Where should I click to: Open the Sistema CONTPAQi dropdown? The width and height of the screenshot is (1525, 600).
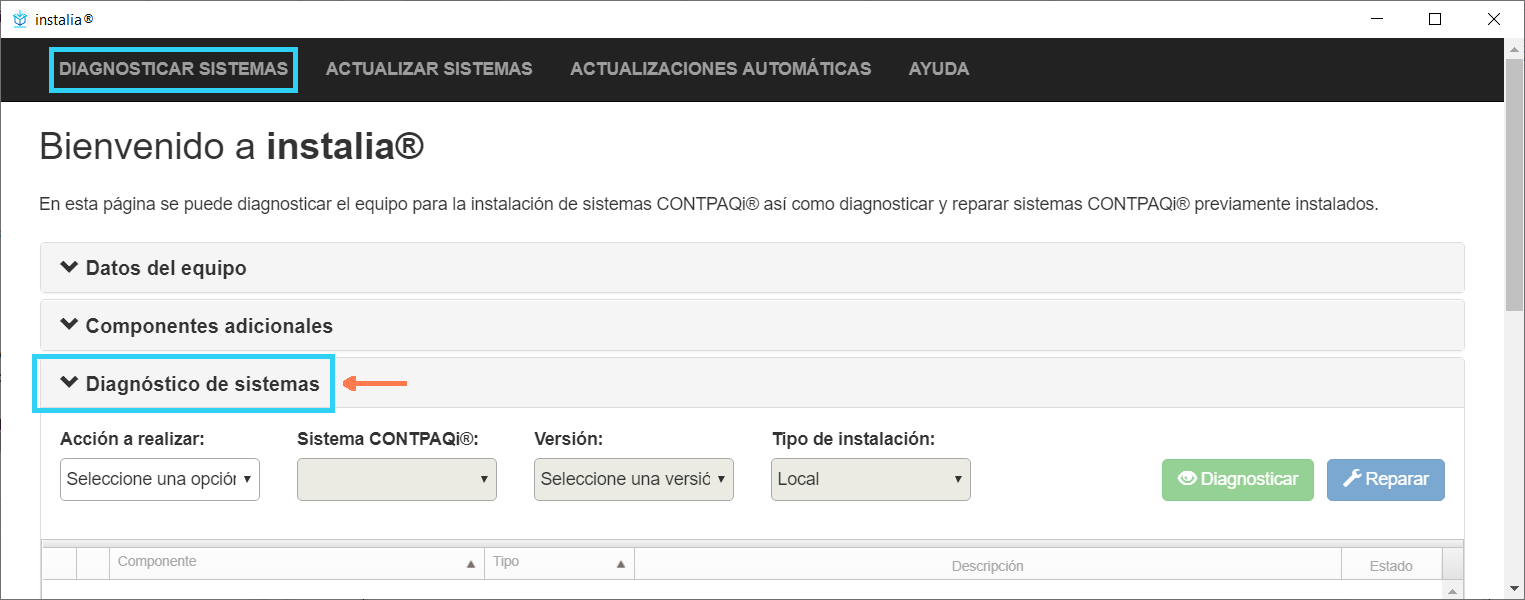pos(397,479)
